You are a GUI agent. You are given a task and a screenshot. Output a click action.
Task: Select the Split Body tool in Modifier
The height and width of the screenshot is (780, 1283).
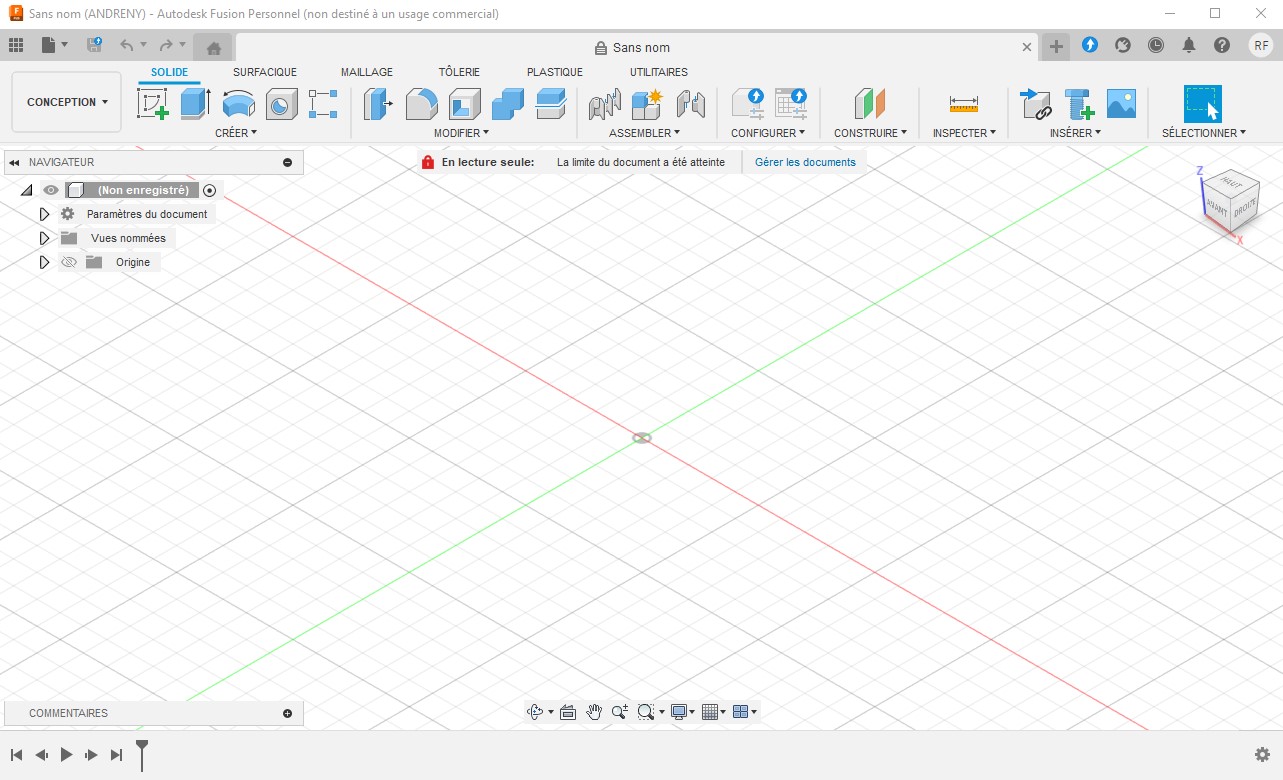550,104
